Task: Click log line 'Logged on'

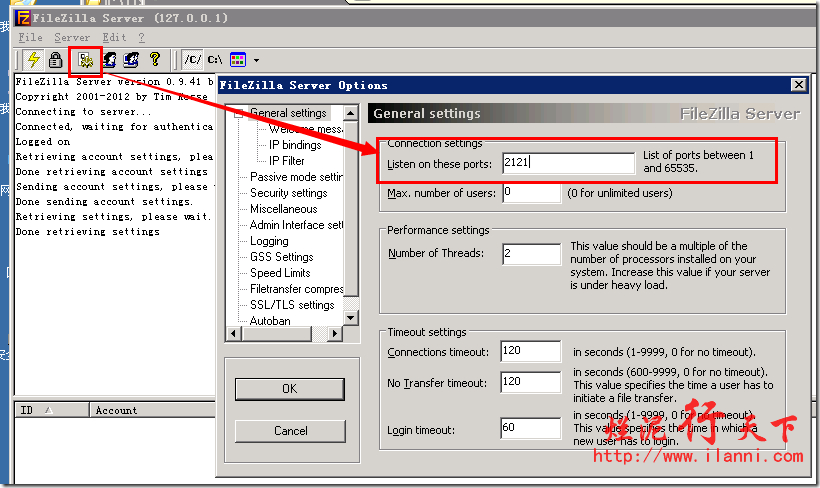Action: pos(43,142)
